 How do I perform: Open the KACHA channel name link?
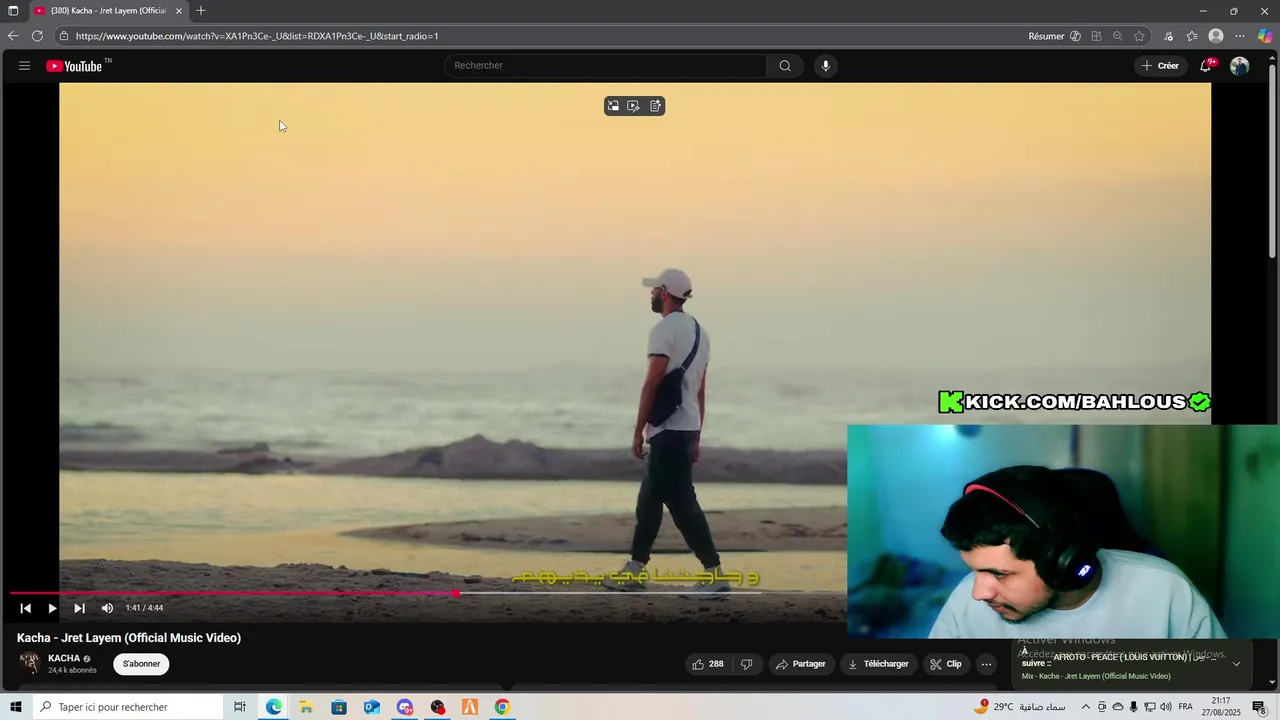coord(64,658)
